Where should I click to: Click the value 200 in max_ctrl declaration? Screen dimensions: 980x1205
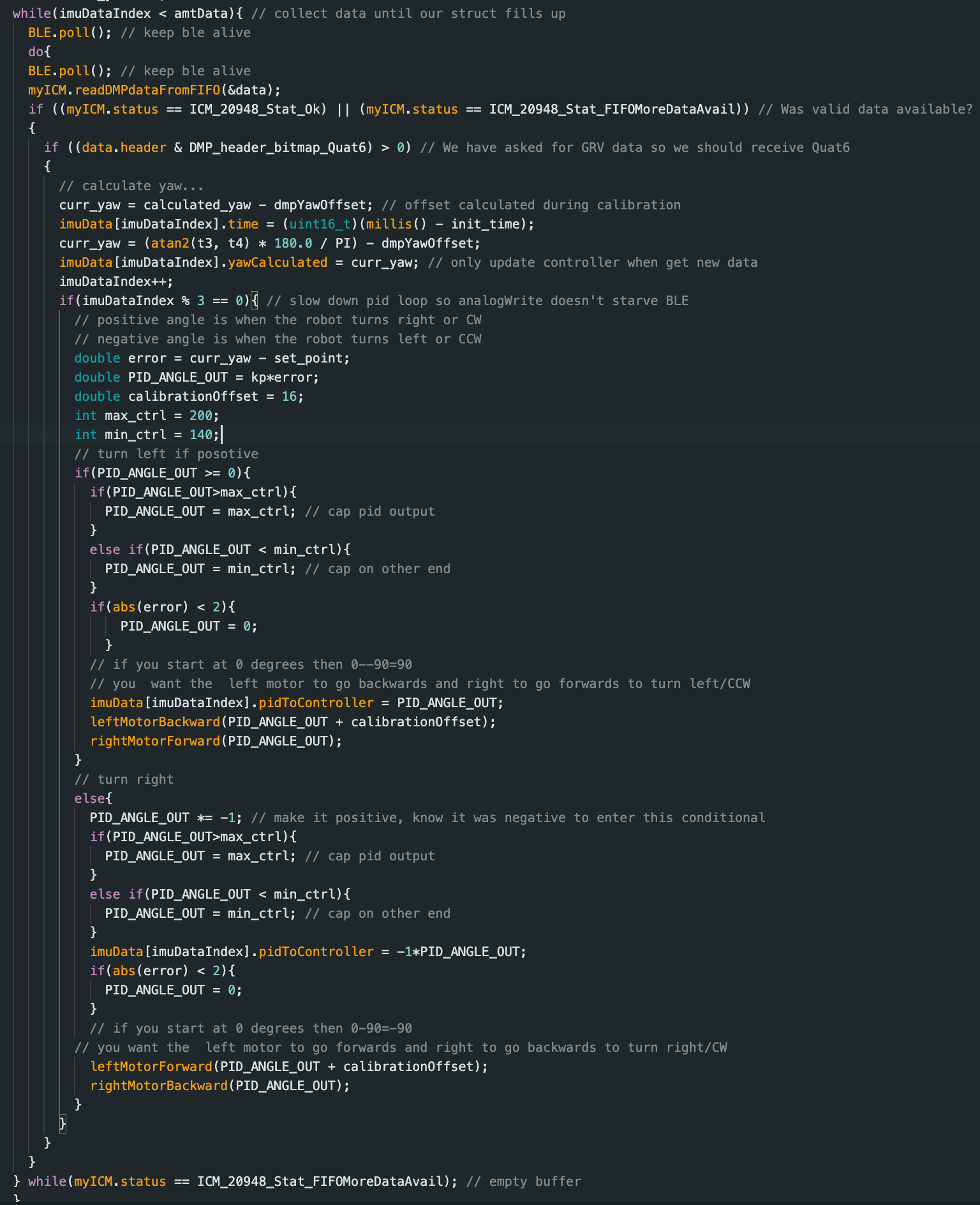[200, 415]
